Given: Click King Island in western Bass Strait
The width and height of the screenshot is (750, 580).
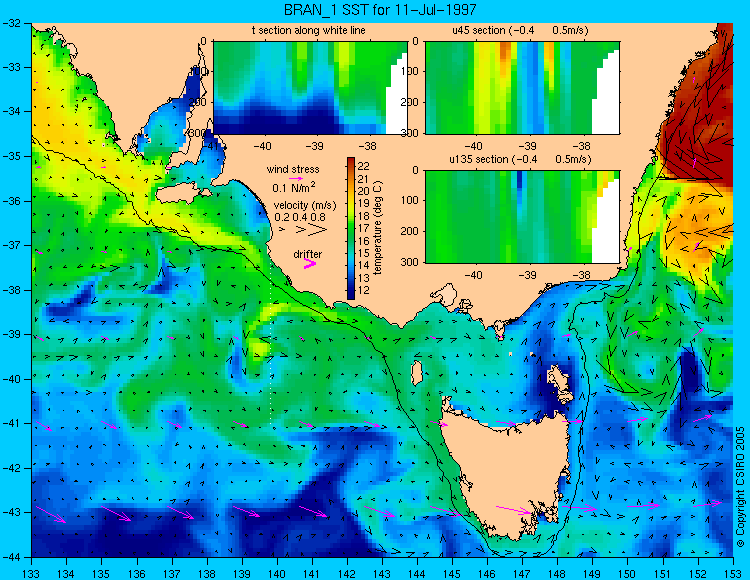Looking at the screenshot, I should [x=417, y=373].
